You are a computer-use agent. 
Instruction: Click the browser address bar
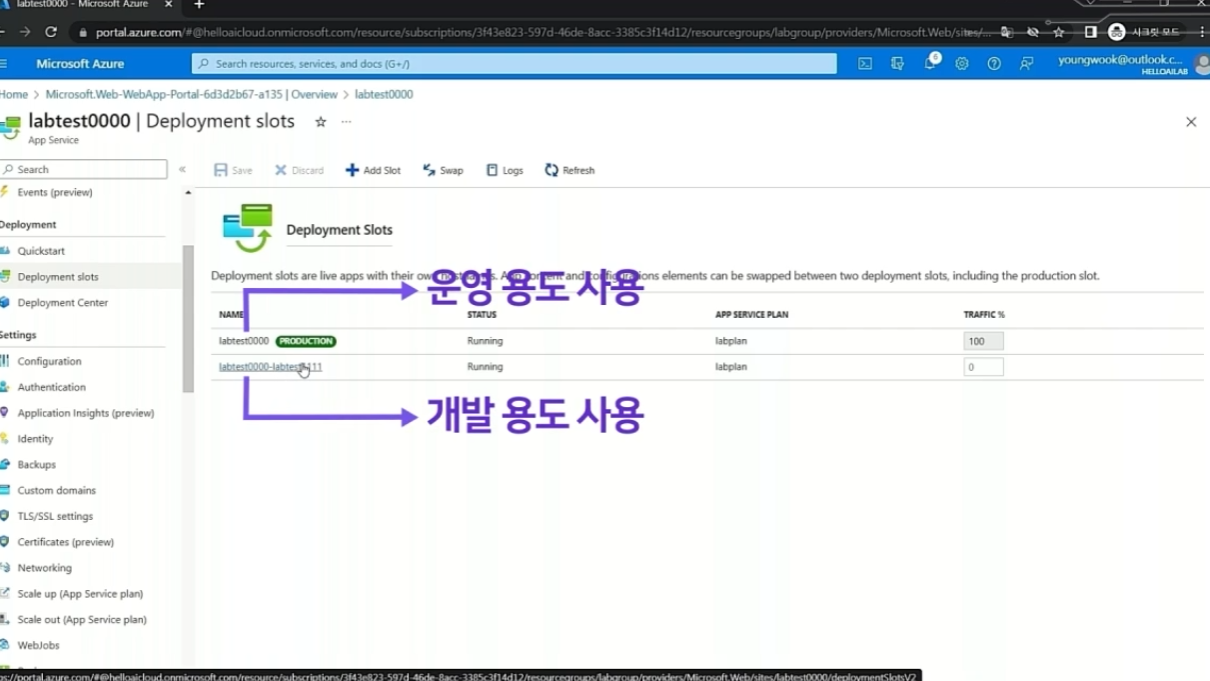(x=543, y=32)
